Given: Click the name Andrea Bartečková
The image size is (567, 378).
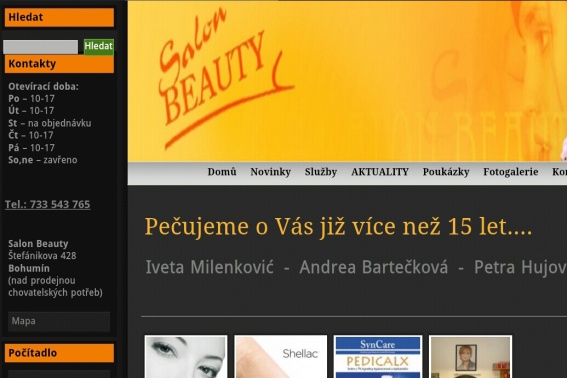Looking at the screenshot, I should click(374, 267).
